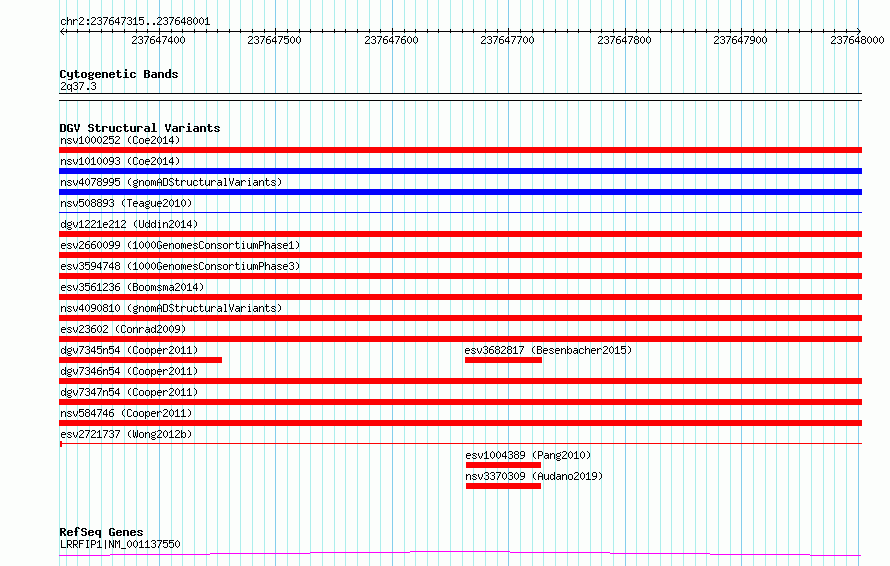Click the nsv1000252 (Coe2014) variant label
Image resolution: width=890 pixels, height=566 pixels.
point(120,140)
